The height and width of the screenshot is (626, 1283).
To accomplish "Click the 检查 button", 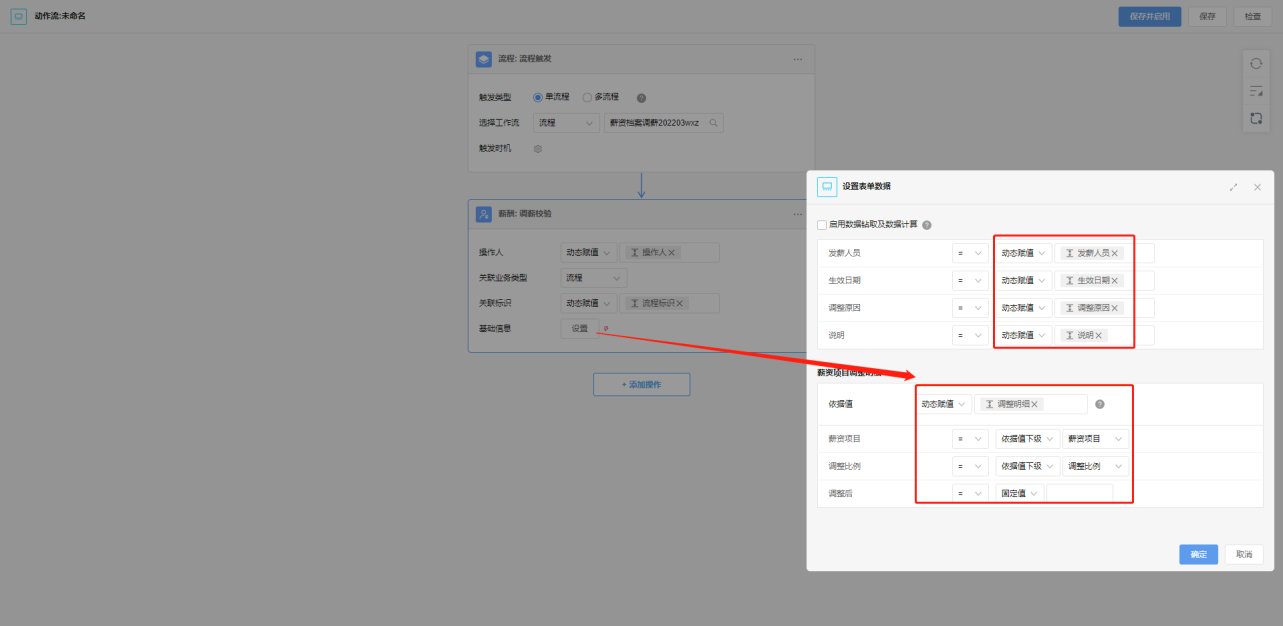I will (1252, 16).
